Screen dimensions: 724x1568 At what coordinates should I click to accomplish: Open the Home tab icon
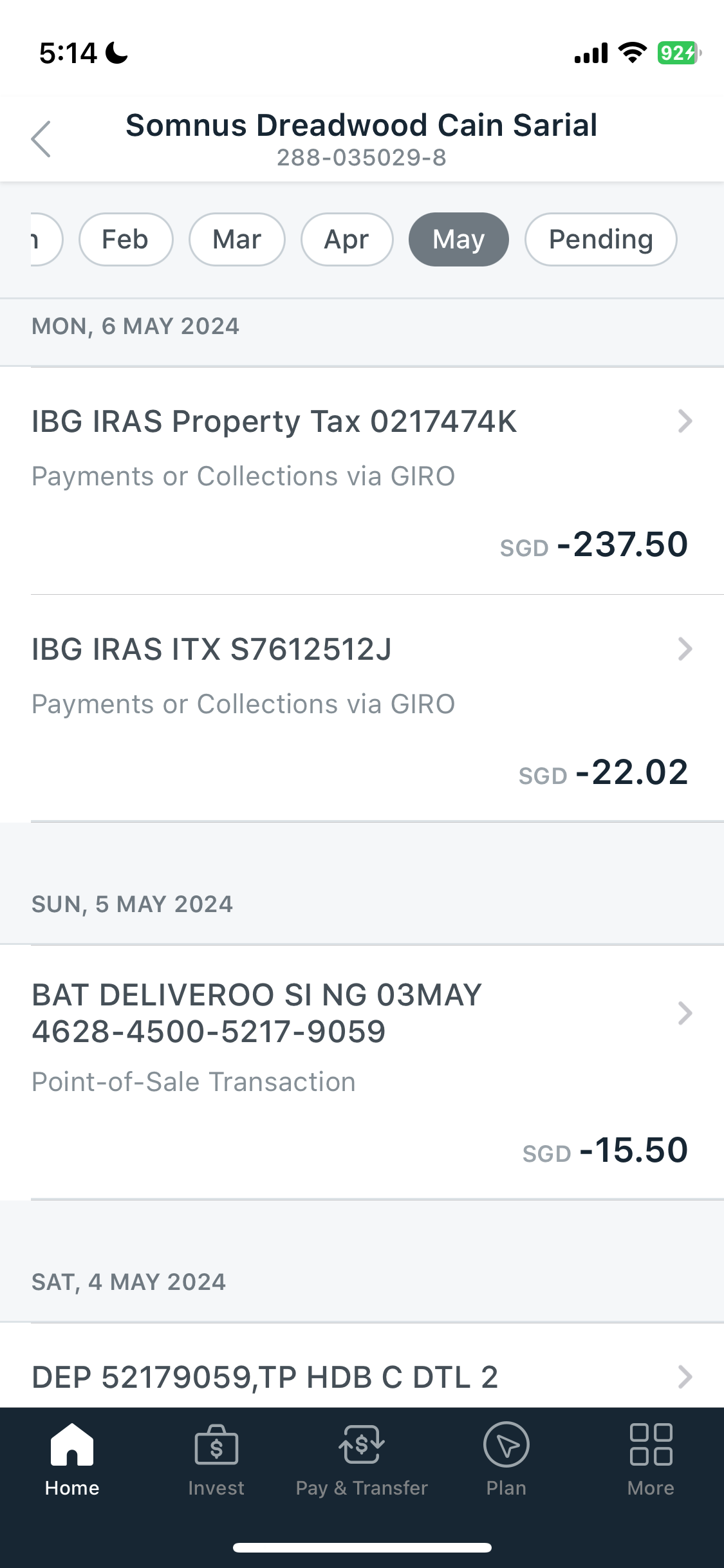click(72, 1444)
